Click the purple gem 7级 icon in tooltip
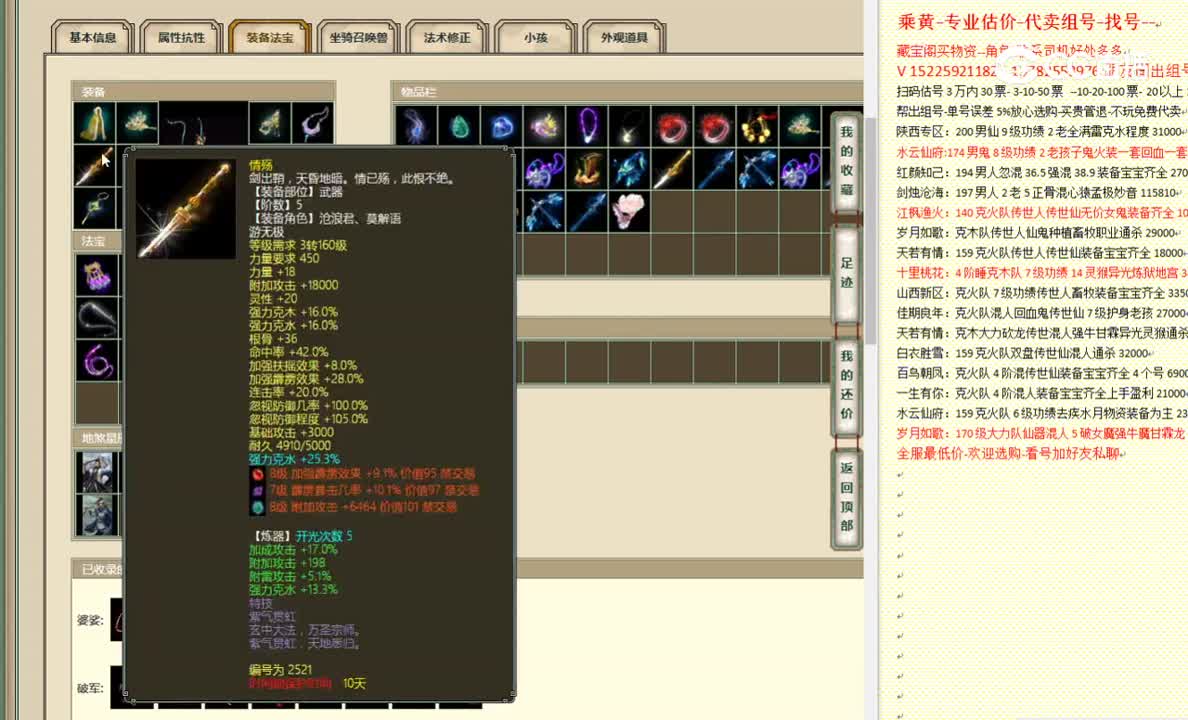Viewport: 1188px width, 720px height. (x=258, y=490)
